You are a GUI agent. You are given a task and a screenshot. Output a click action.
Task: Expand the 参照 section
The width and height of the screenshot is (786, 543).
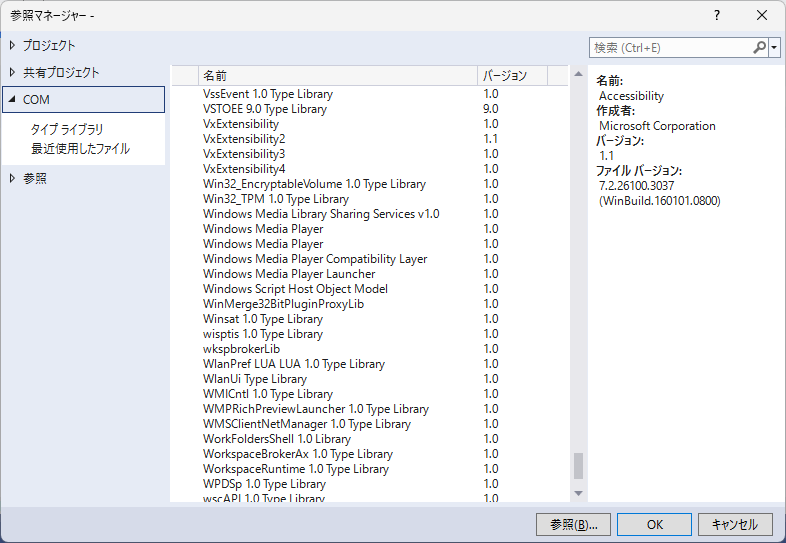[x=13, y=178]
